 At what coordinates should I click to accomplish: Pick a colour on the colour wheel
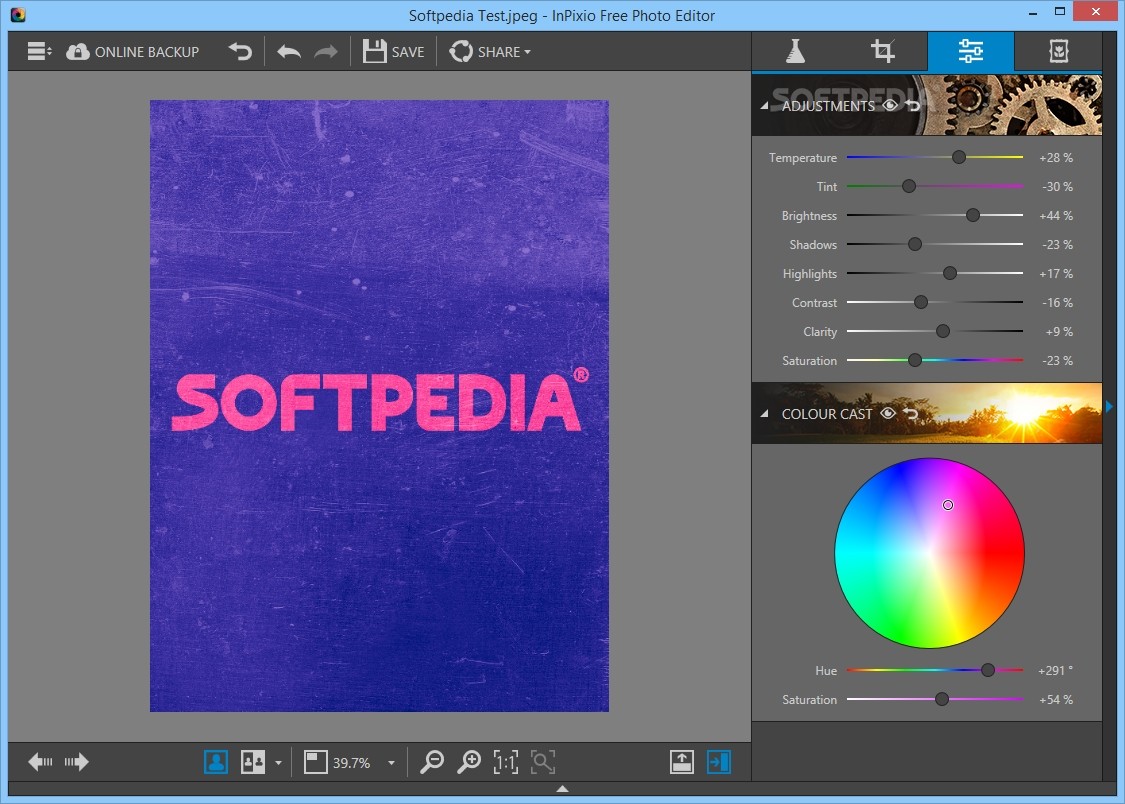click(929, 553)
